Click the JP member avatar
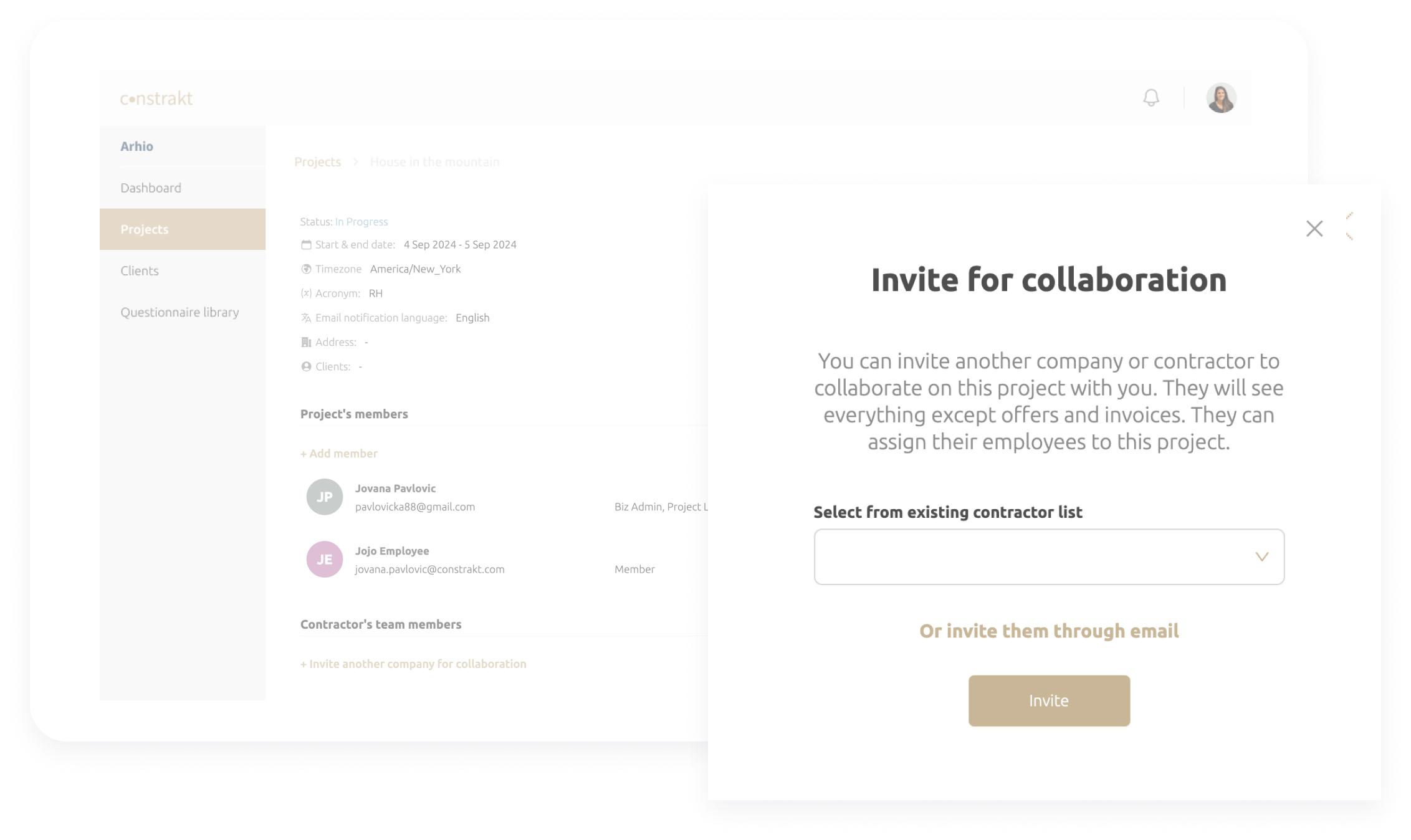This screenshot has height=840, width=1411. [324, 497]
